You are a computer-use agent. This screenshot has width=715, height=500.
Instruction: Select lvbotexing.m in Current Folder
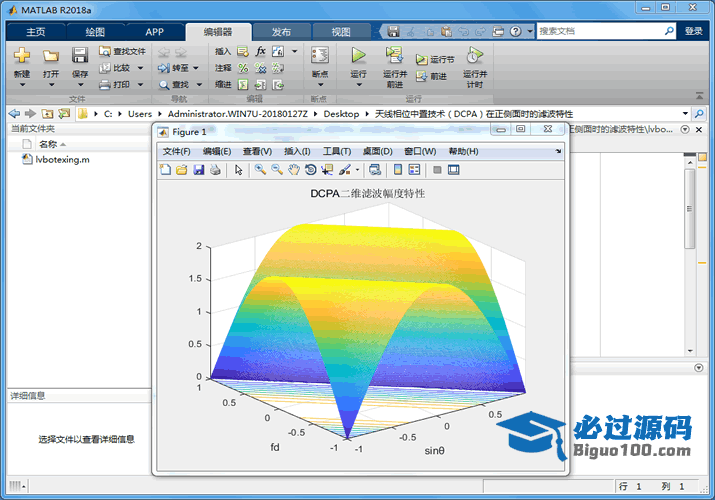62,160
